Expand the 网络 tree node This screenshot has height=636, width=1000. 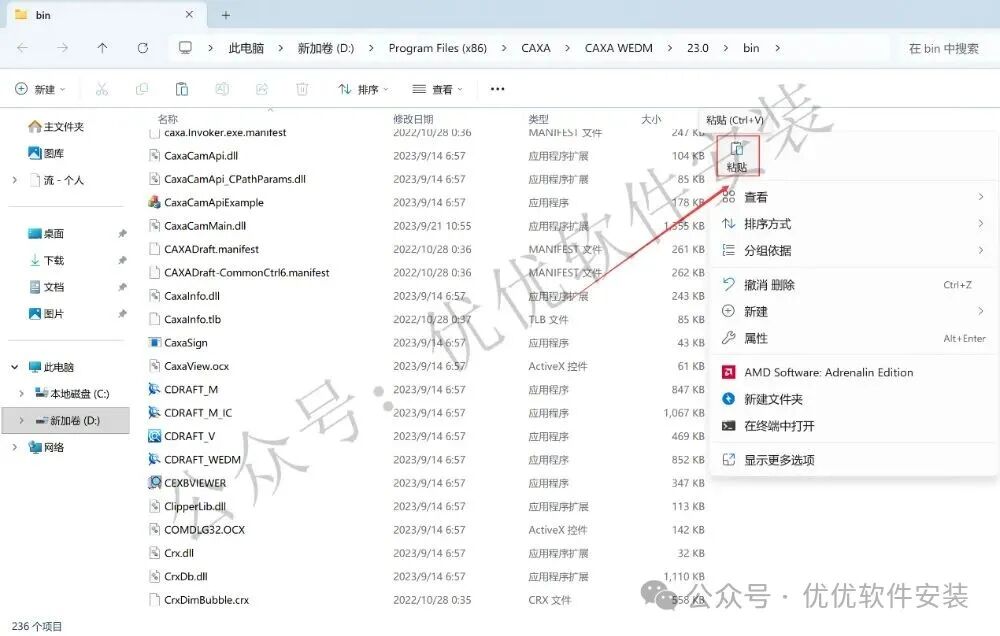click(15, 448)
